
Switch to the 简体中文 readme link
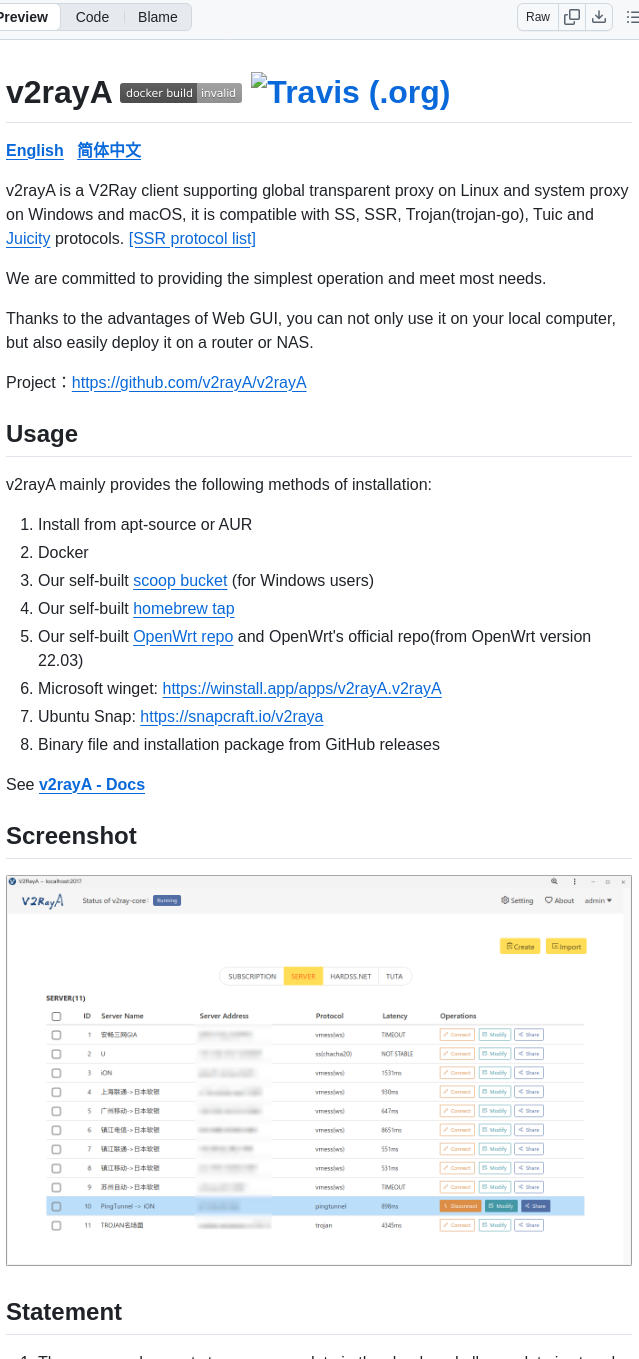coord(109,151)
